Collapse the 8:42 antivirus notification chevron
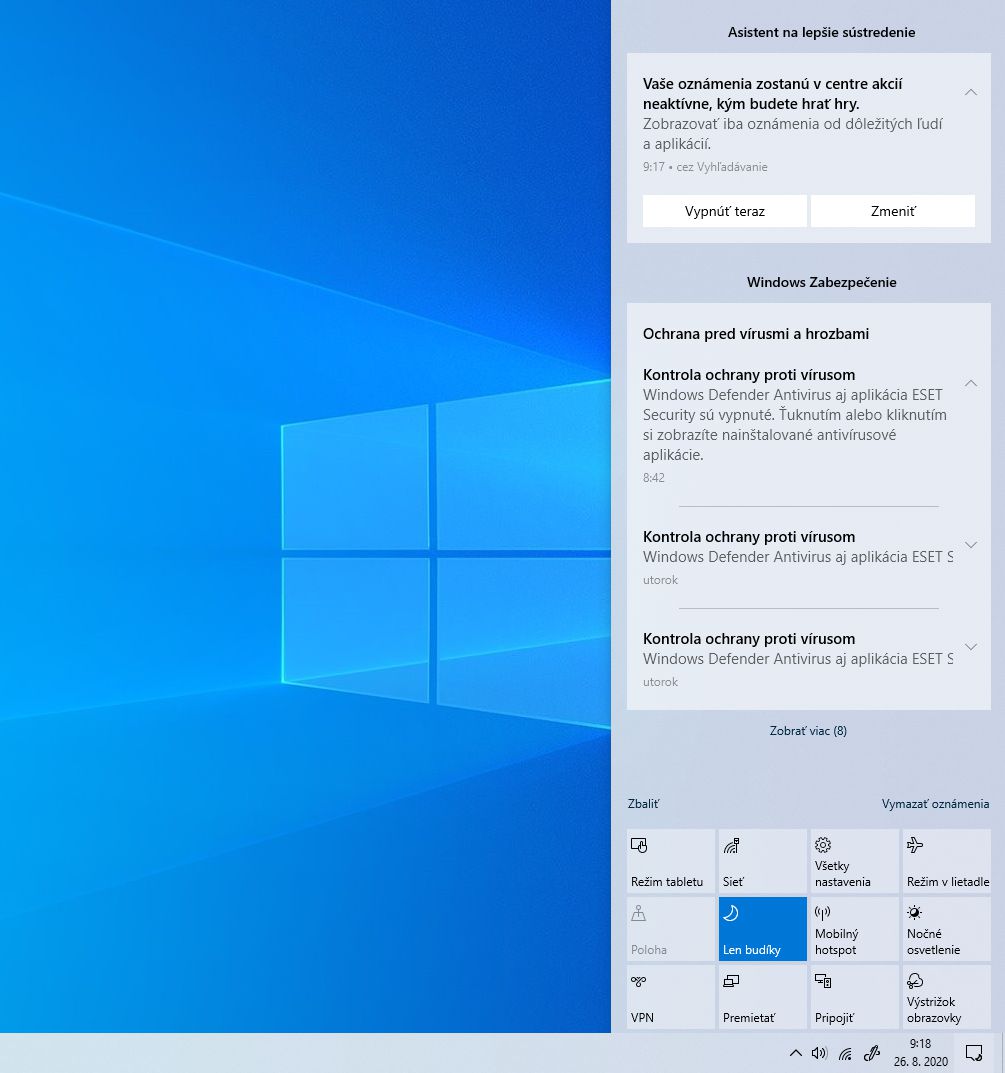This screenshot has height=1073, width=1005. 971,383
